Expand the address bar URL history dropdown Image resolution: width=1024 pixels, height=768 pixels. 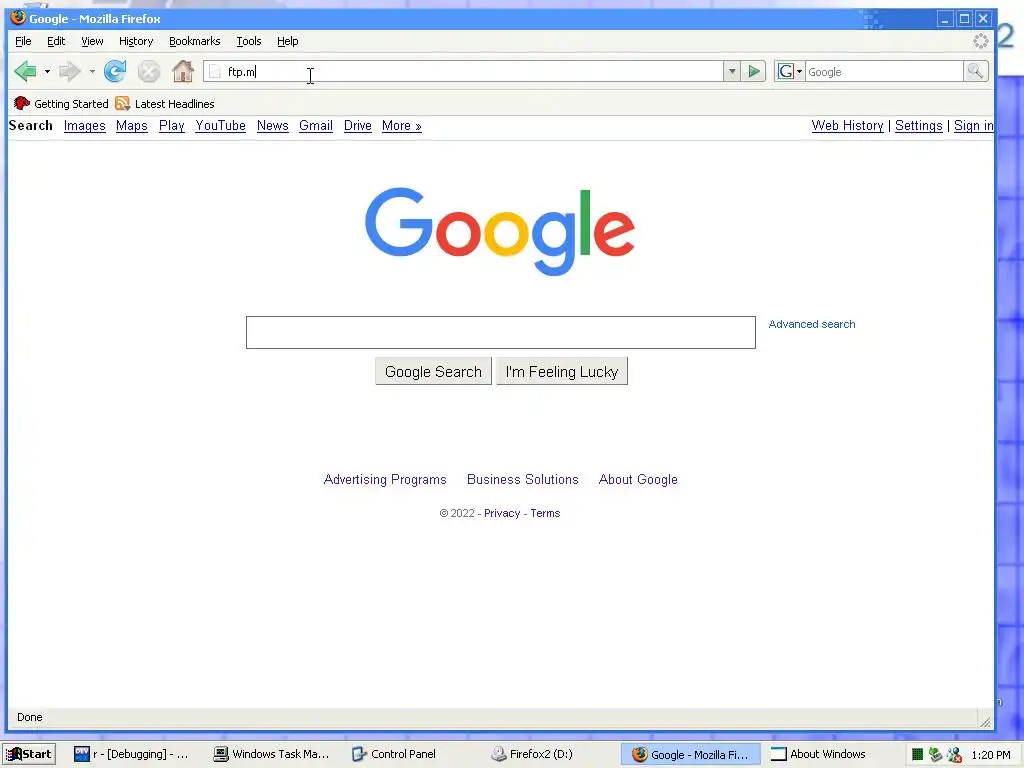pos(732,71)
